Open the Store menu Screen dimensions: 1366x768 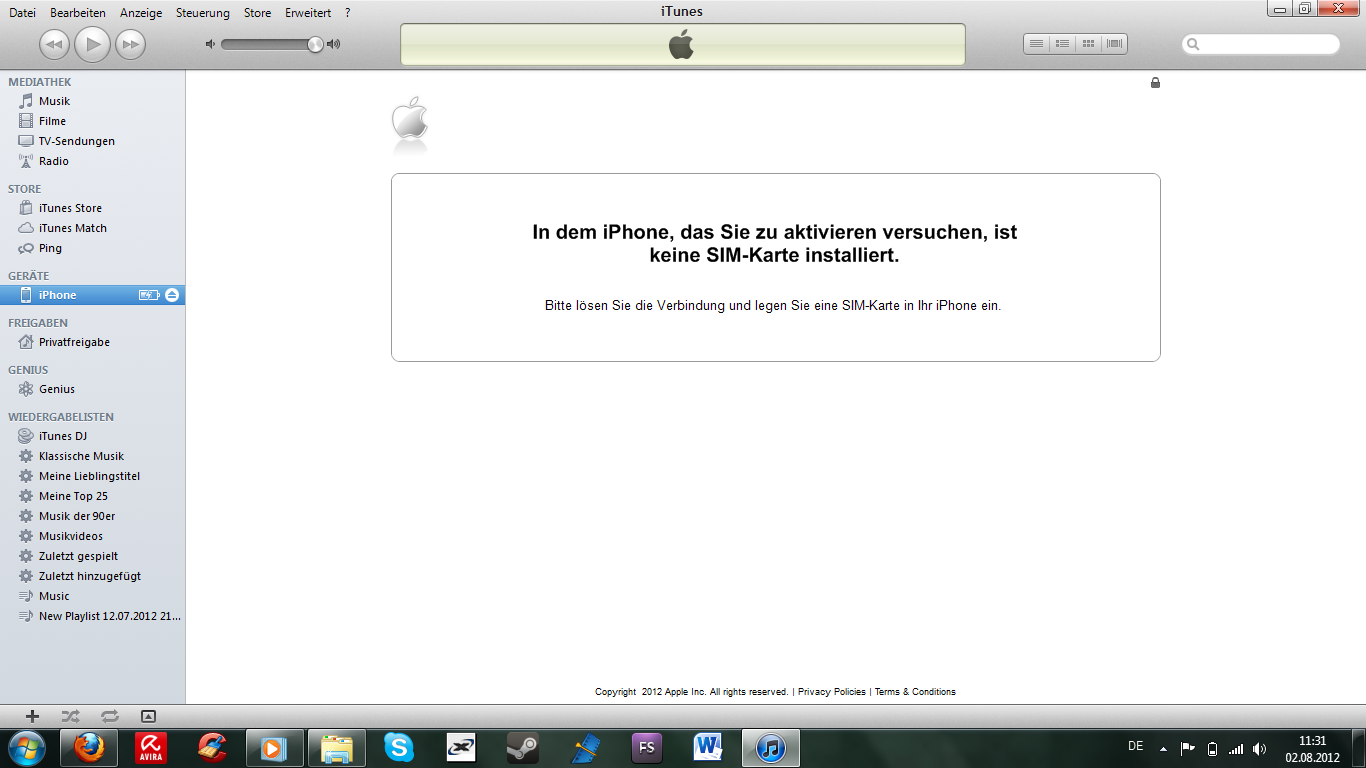(258, 13)
